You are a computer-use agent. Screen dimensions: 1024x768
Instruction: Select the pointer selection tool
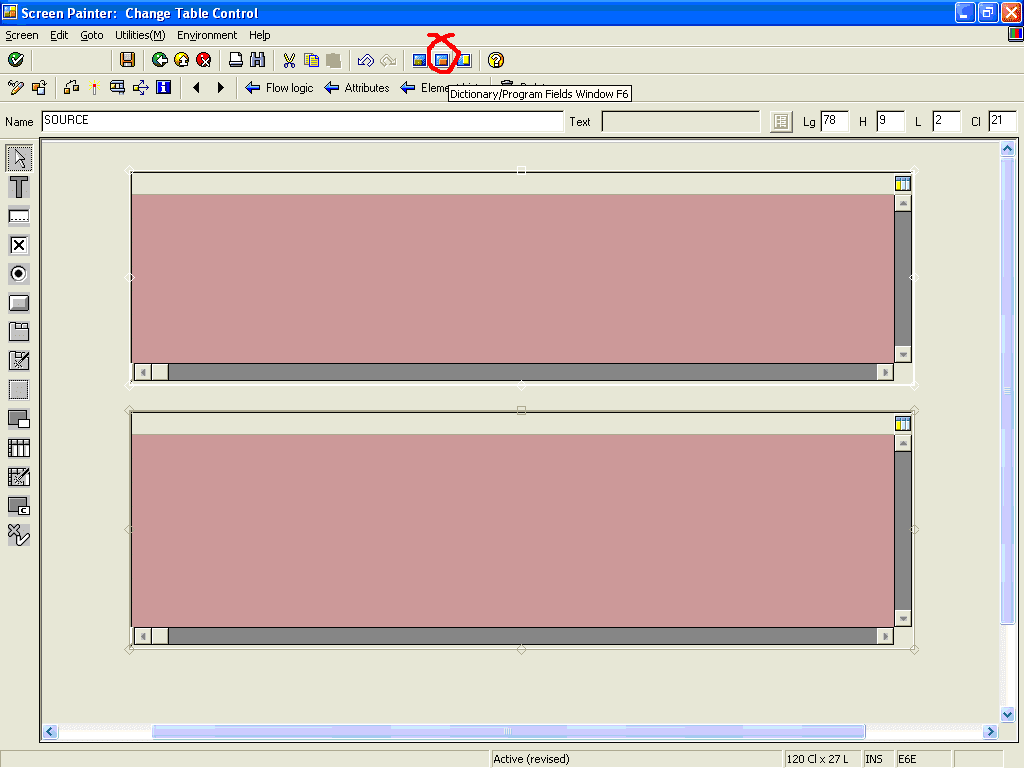pos(18,157)
